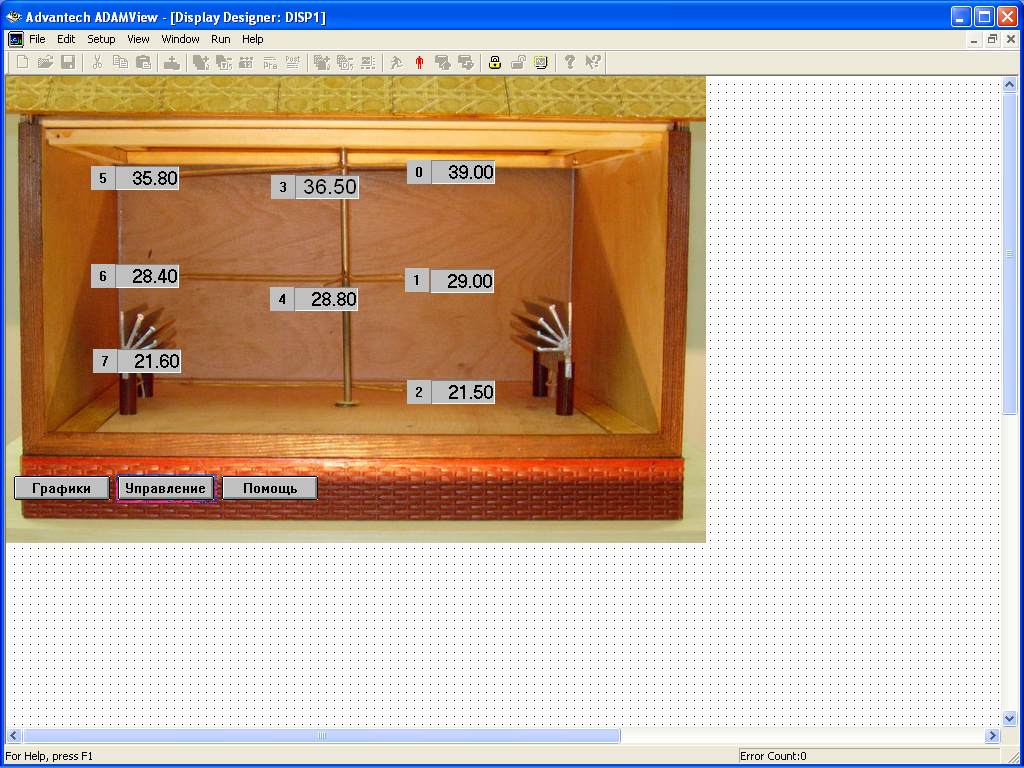Click the horizontal scrollbar thumb
Viewport: 1024px width, 768px height.
click(321, 735)
